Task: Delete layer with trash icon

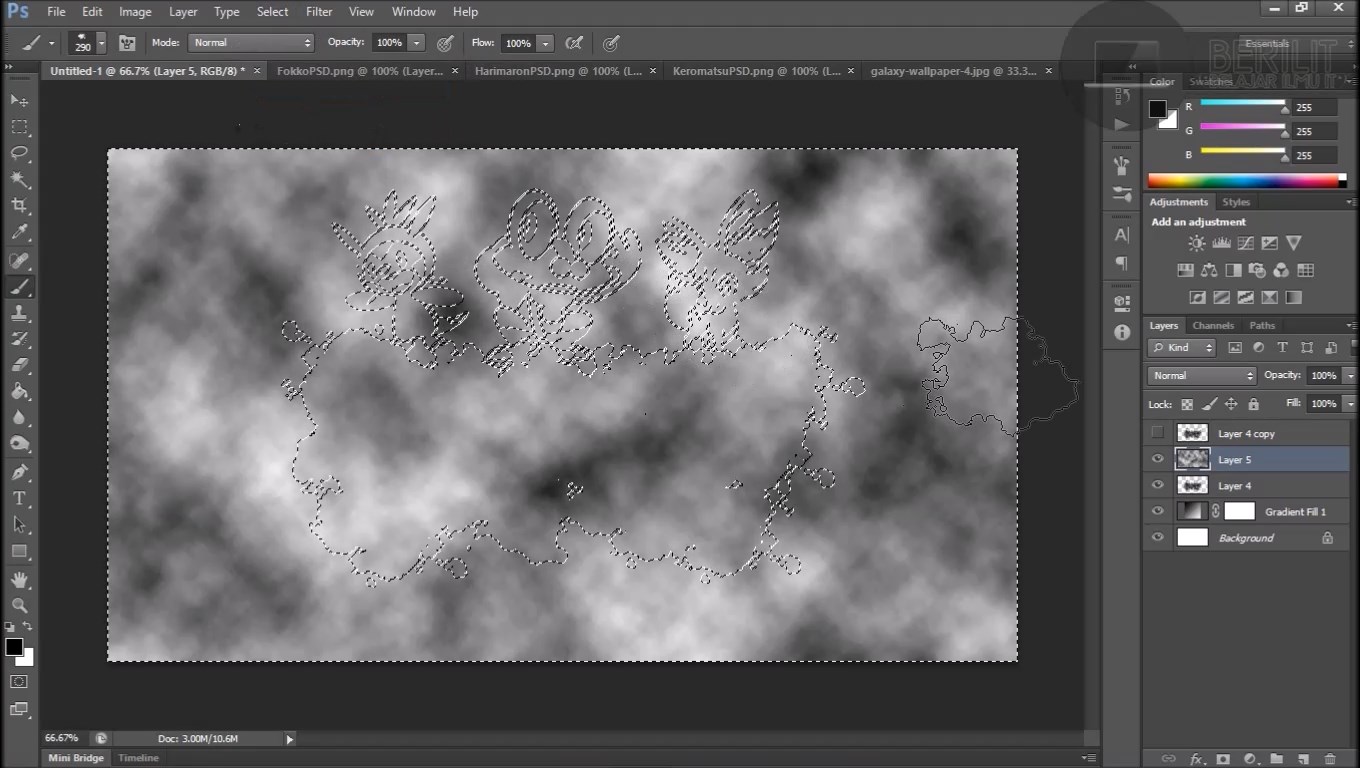Action: [1330, 759]
